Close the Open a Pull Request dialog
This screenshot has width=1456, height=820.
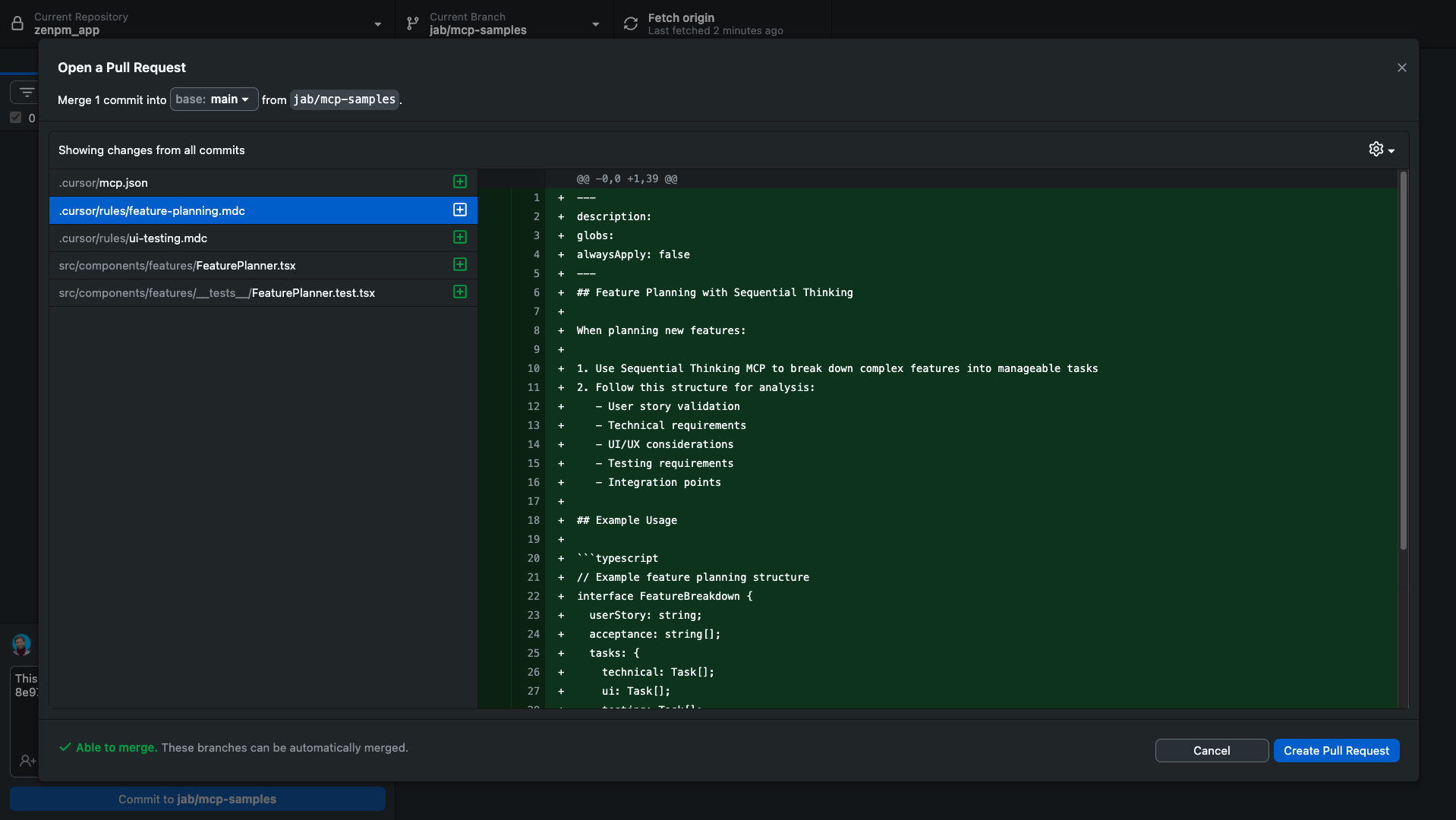pyautogui.click(x=1402, y=68)
